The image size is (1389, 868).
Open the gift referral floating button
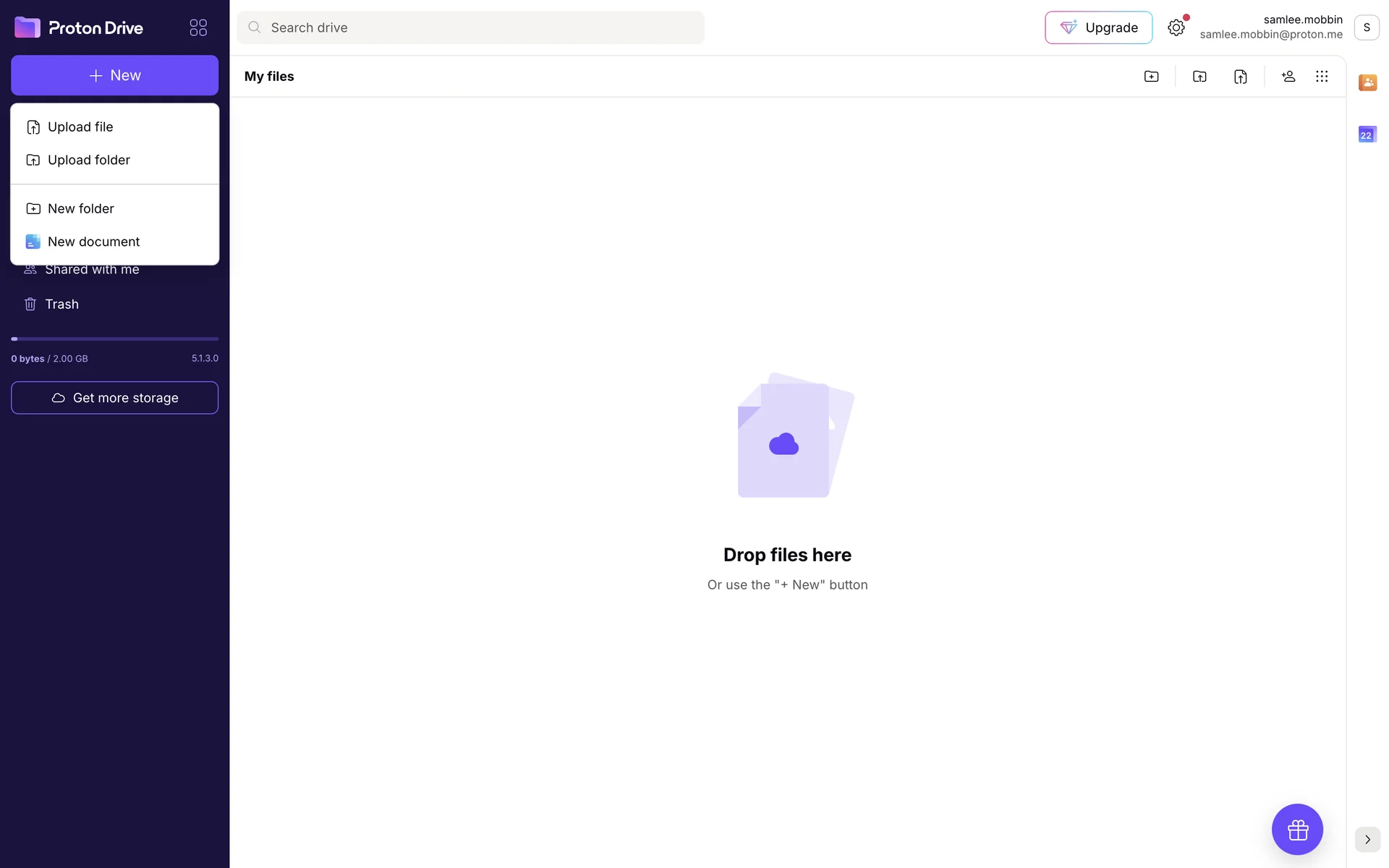coord(1297,829)
